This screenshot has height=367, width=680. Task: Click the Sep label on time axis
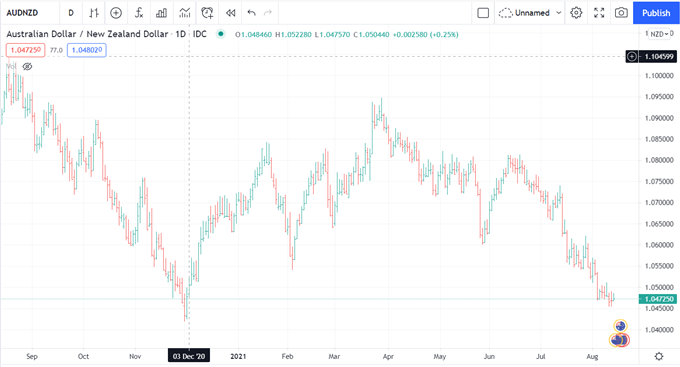click(x=32, y=356)
